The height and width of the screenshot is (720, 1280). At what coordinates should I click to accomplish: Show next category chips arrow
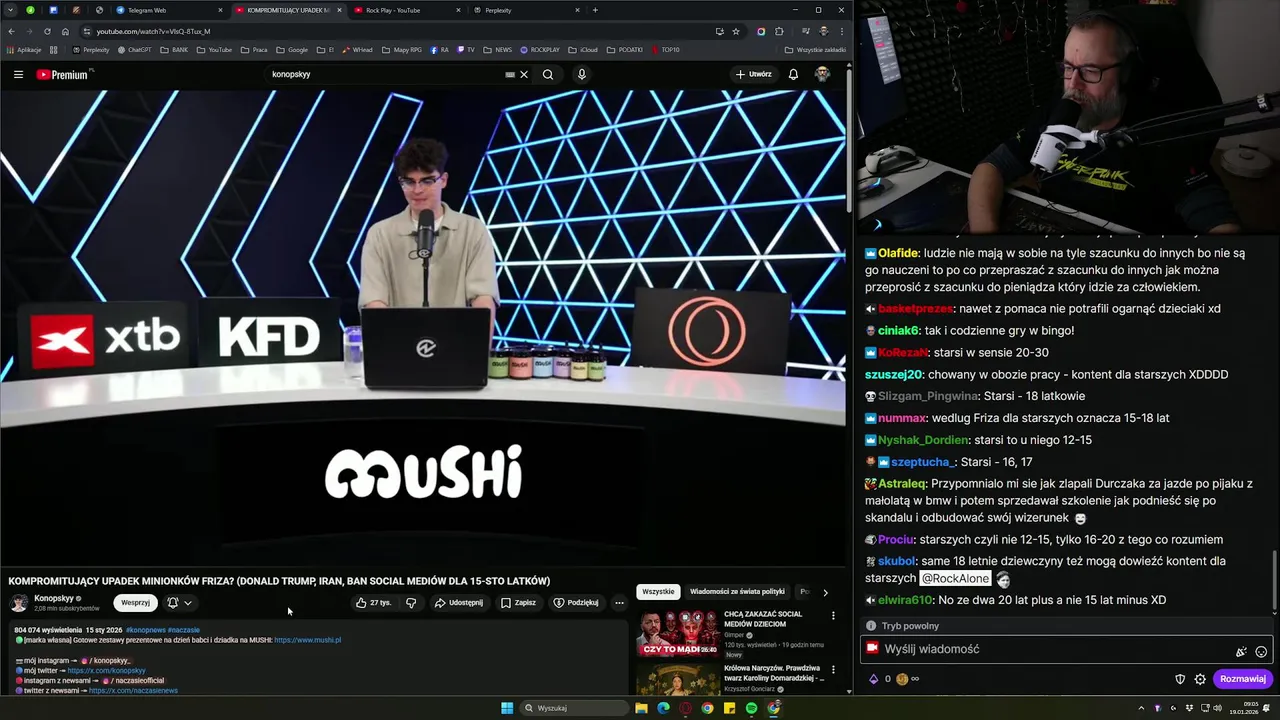(825, 592)
